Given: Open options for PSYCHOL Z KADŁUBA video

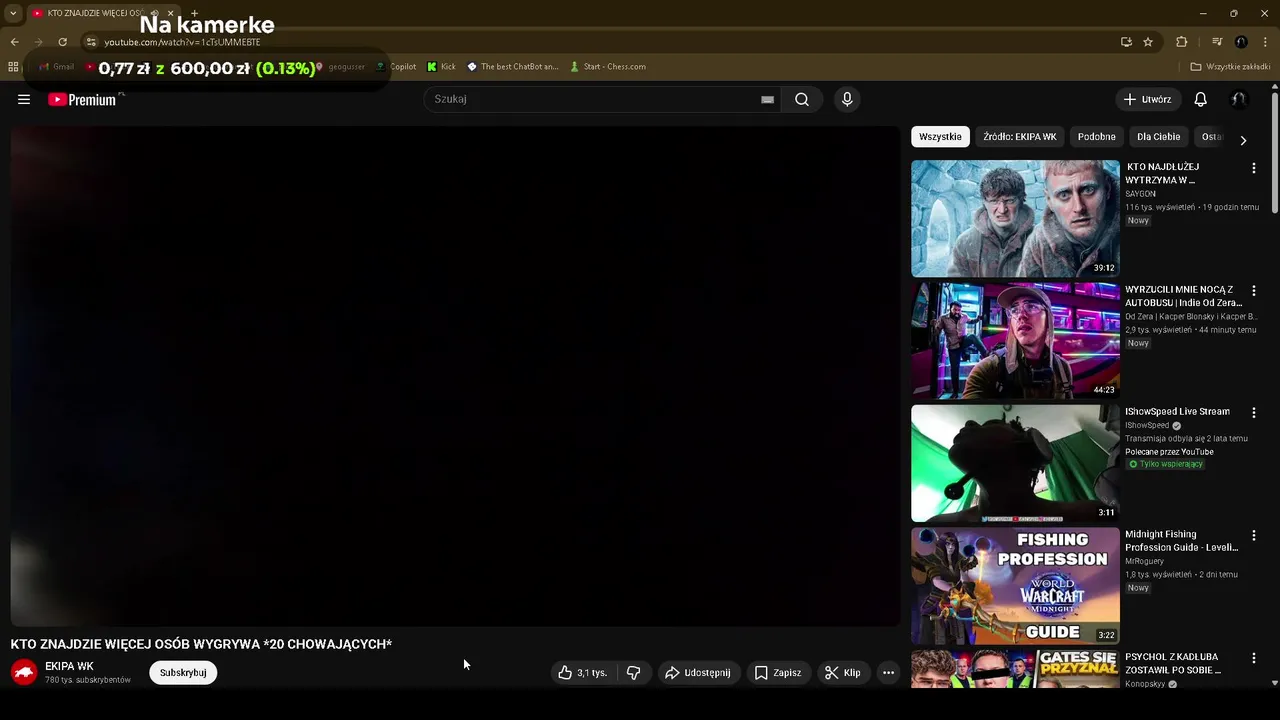Looking at the screenshot, I should point(1253,657).
